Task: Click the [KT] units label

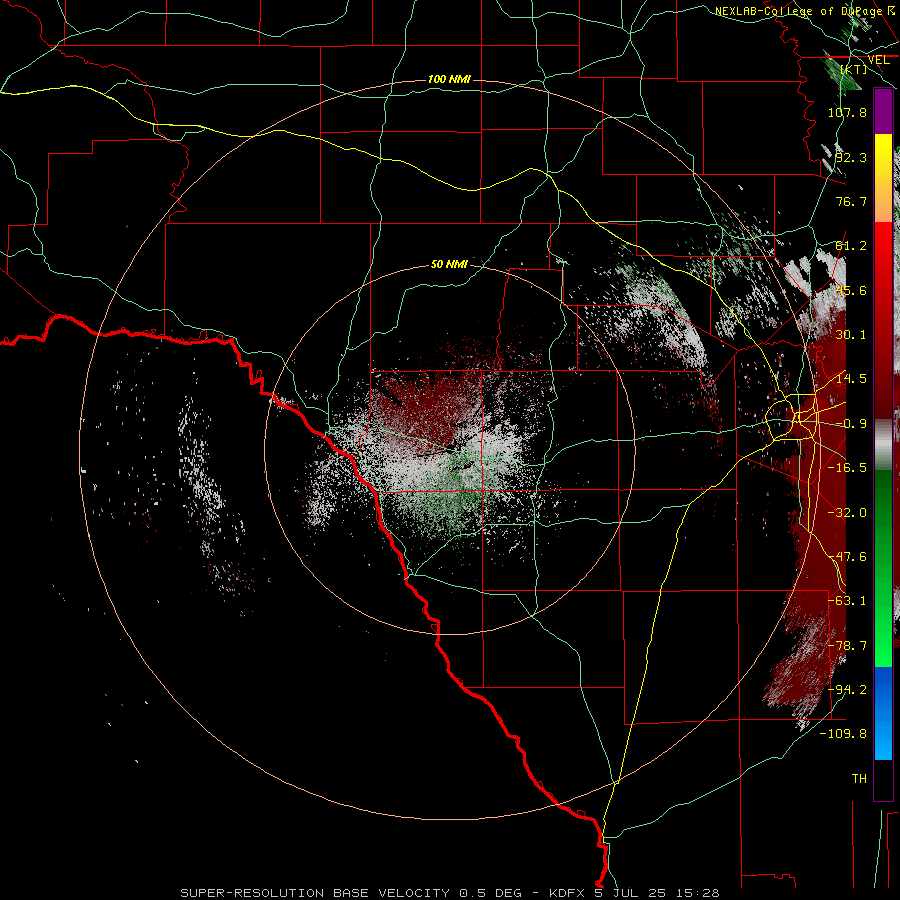Action: (x=854, y=69)
